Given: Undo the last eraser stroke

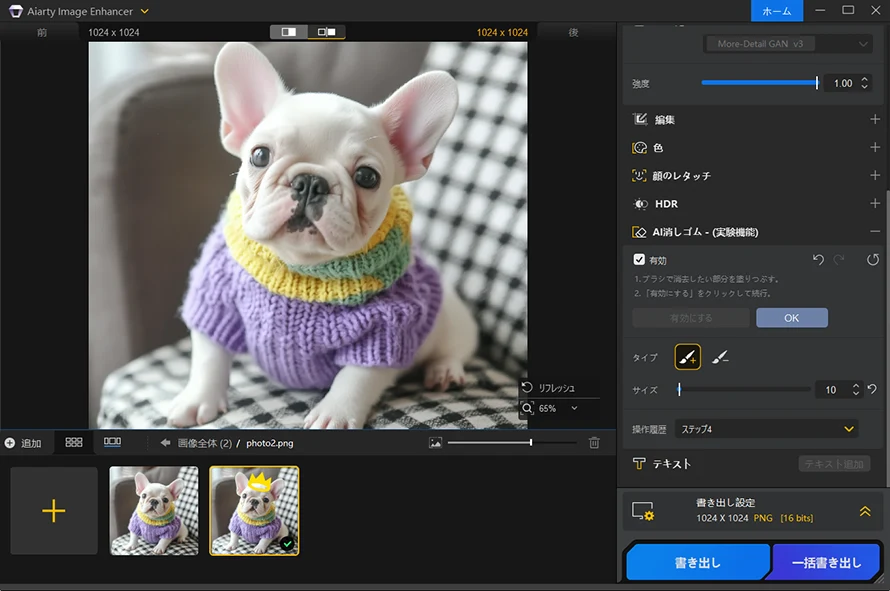Looking at the screenshot, I should coord(817,259).
